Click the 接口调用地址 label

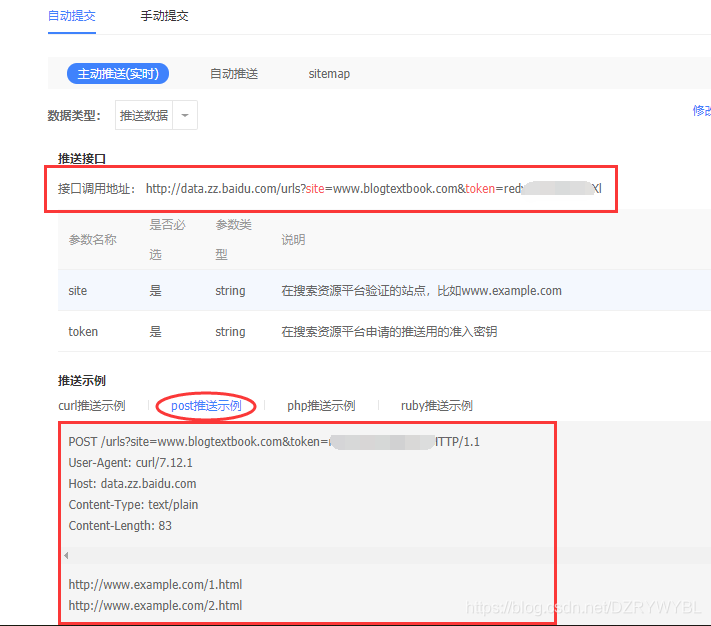tap(97, 189)
